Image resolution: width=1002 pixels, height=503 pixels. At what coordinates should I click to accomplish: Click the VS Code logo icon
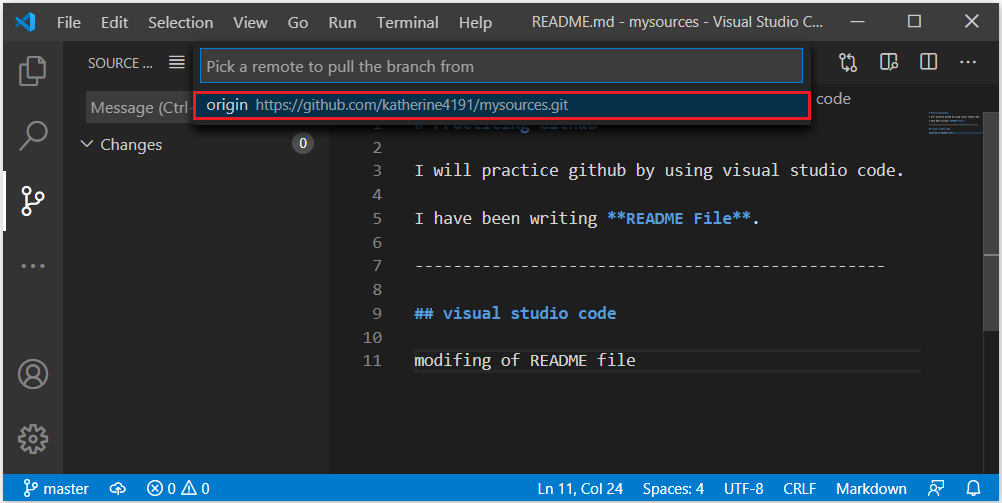click(x=26, y=22)
